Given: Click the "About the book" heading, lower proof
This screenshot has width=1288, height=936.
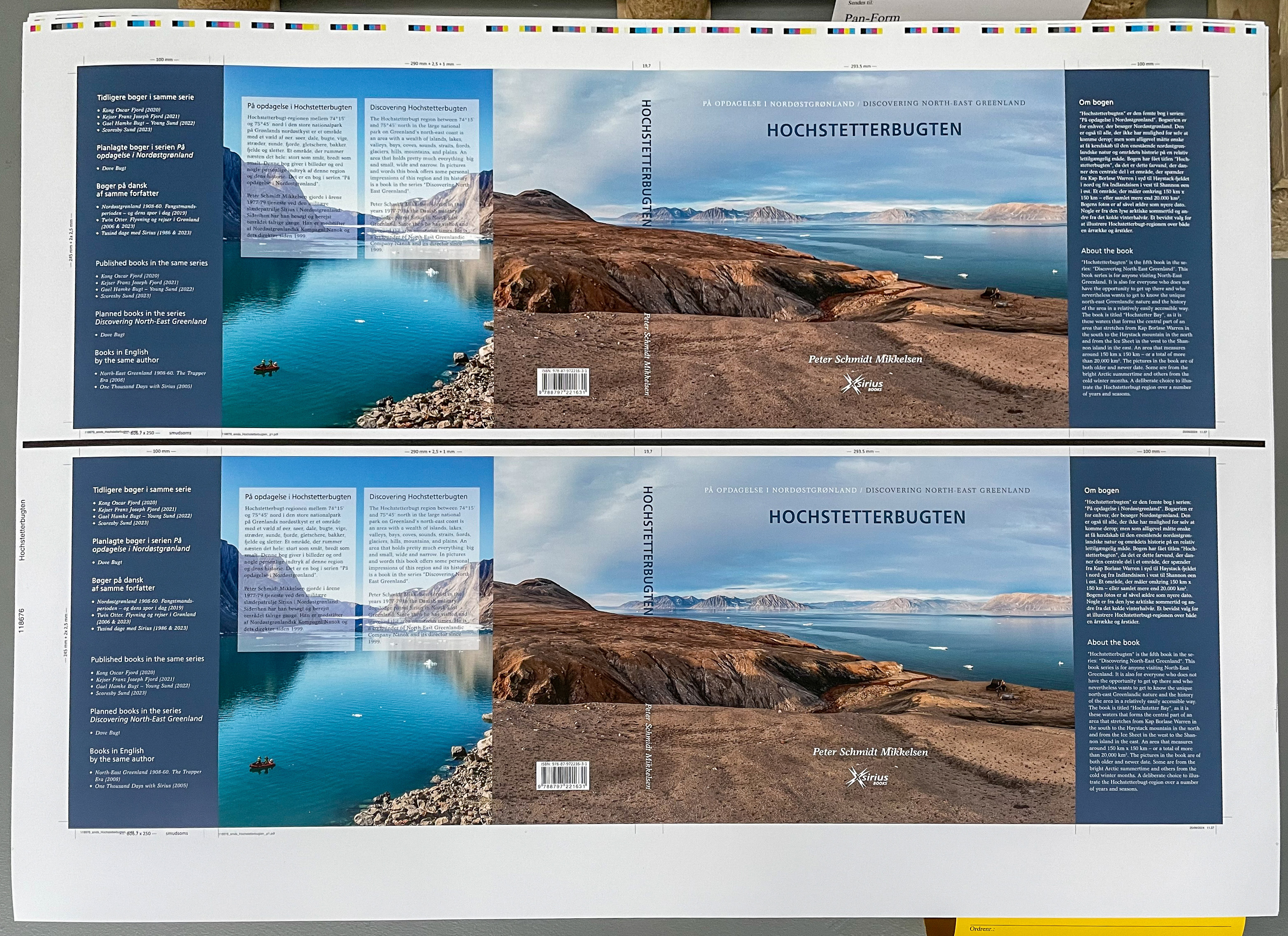Looking at the screenshot, I should [1113, 642].
